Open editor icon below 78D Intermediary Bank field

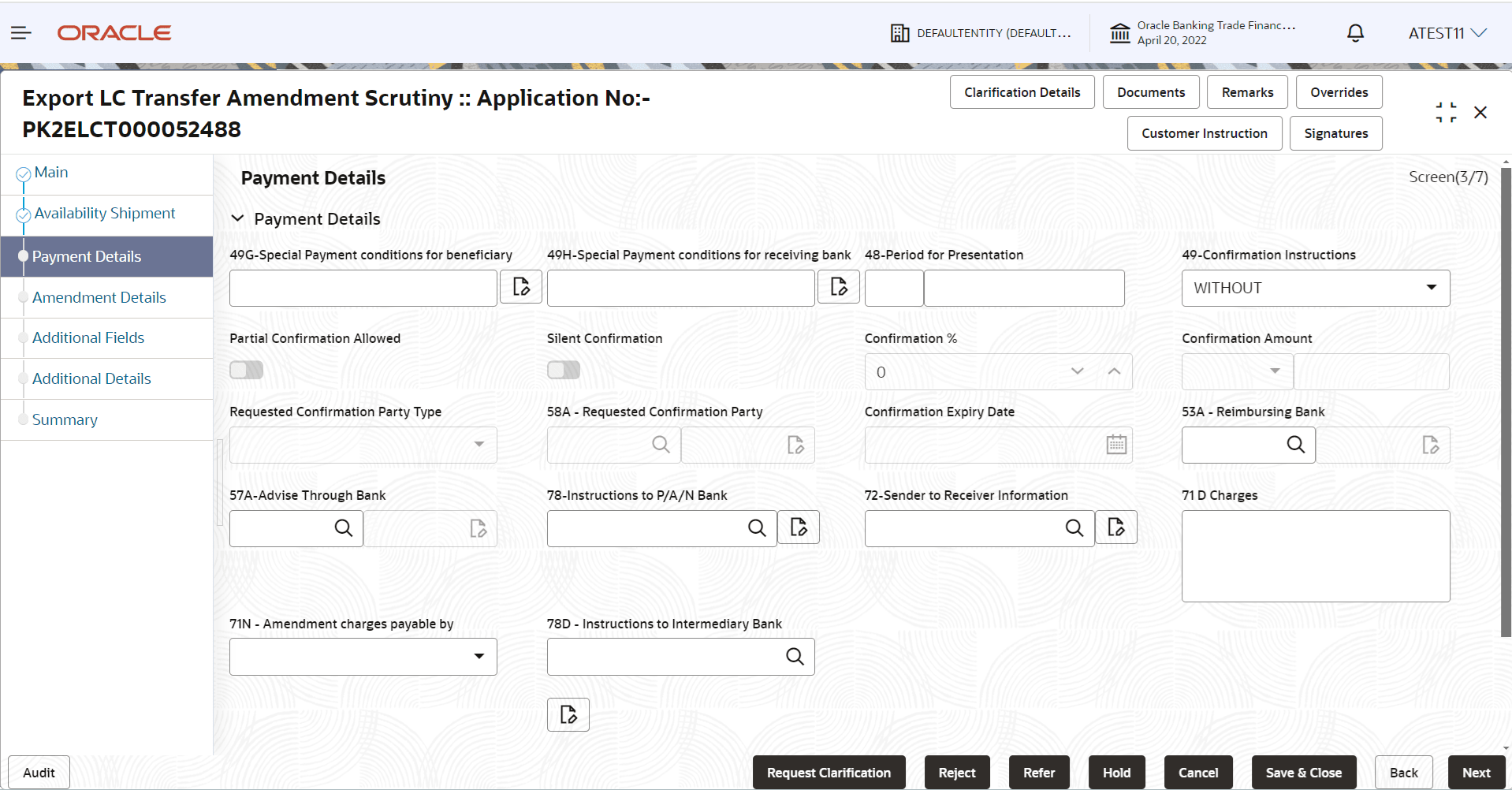568,714
